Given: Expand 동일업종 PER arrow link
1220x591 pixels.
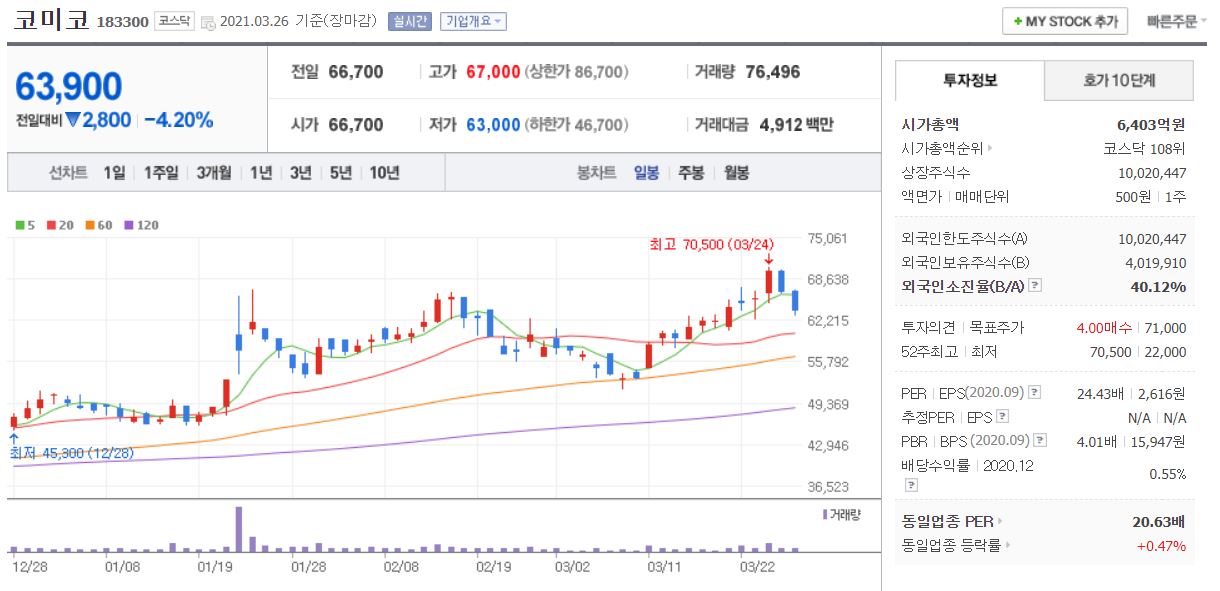Looking at the screenshot, I should tap(998, 521).
